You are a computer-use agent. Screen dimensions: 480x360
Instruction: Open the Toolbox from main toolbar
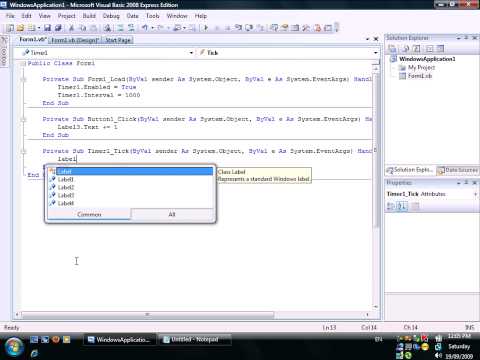306,28
